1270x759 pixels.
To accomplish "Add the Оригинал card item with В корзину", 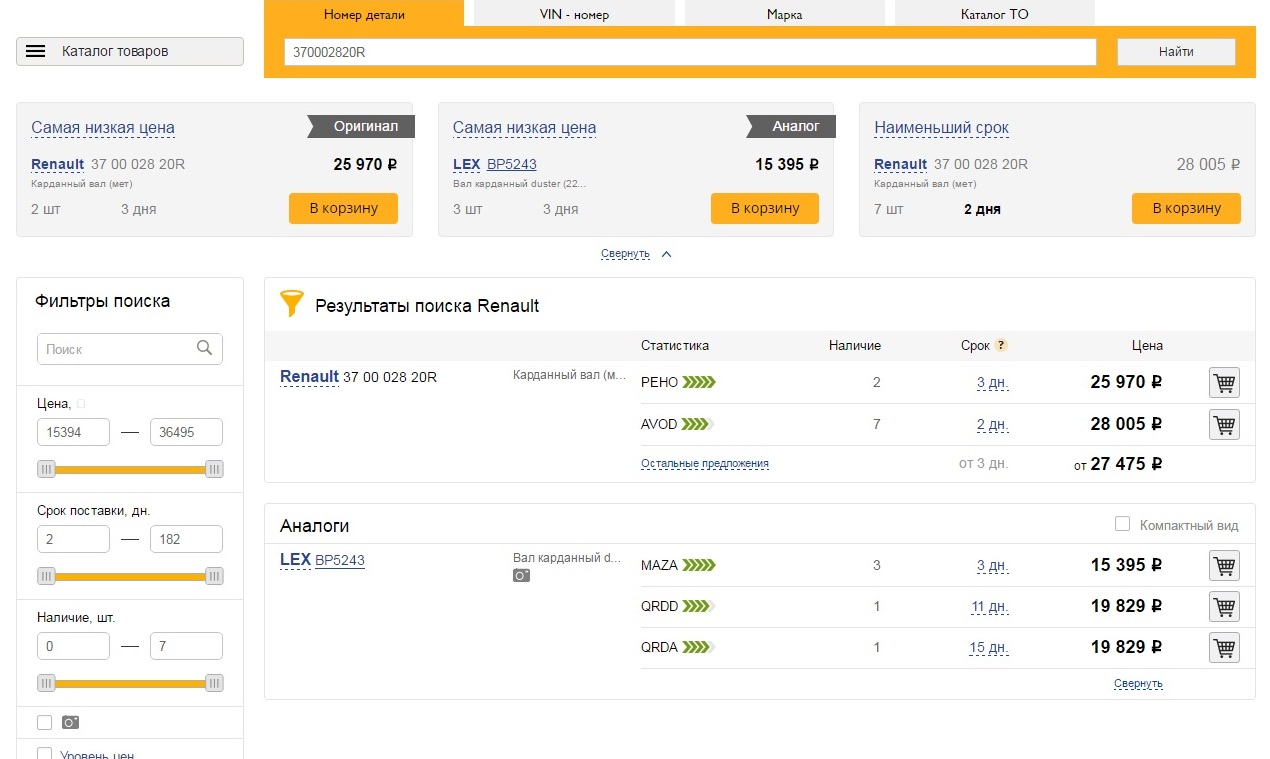I will coord(343,208).
